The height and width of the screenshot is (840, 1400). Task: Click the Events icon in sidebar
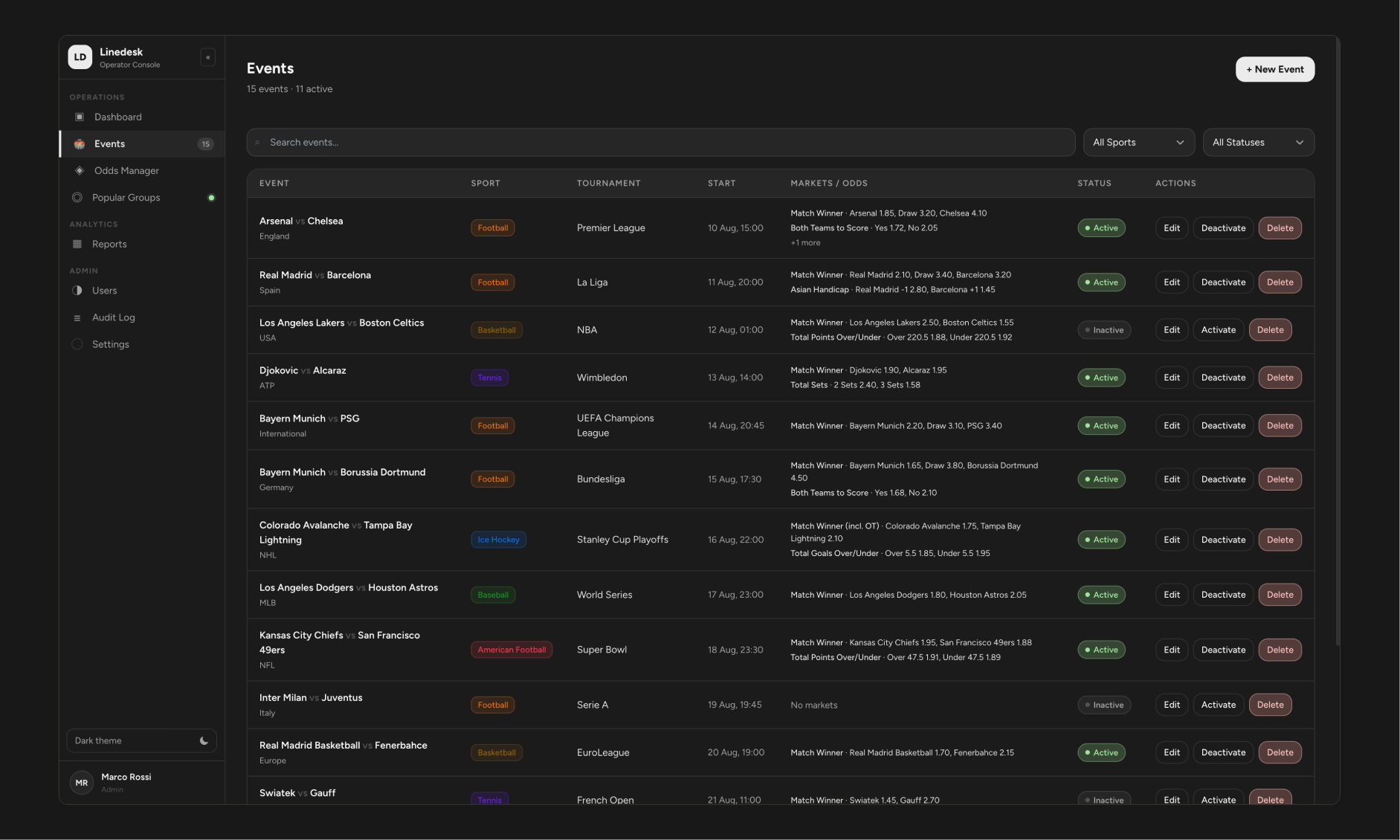80,143
